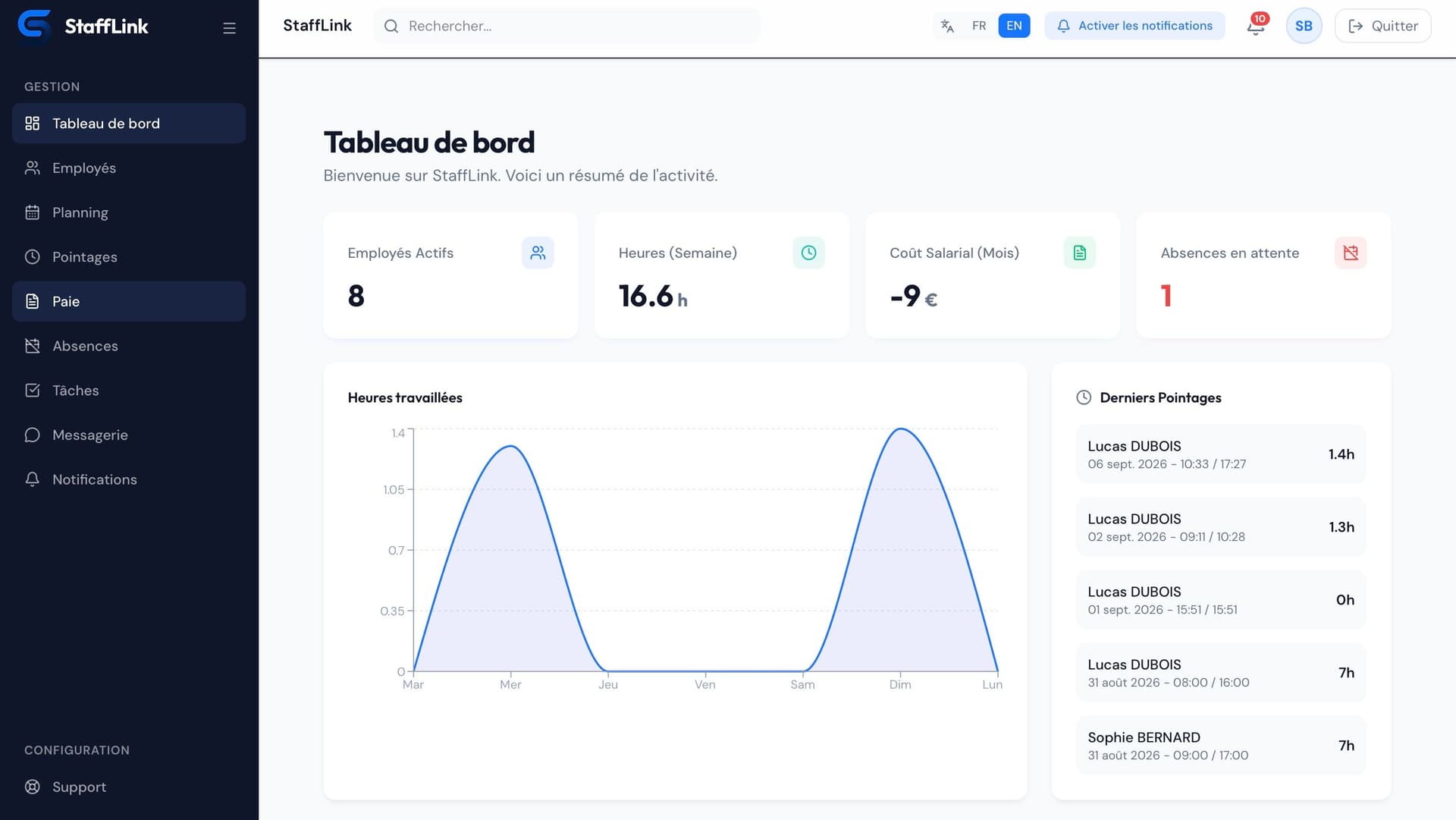Select Sophie BERNARD 31 août 2026 entry

[1221, 745]
